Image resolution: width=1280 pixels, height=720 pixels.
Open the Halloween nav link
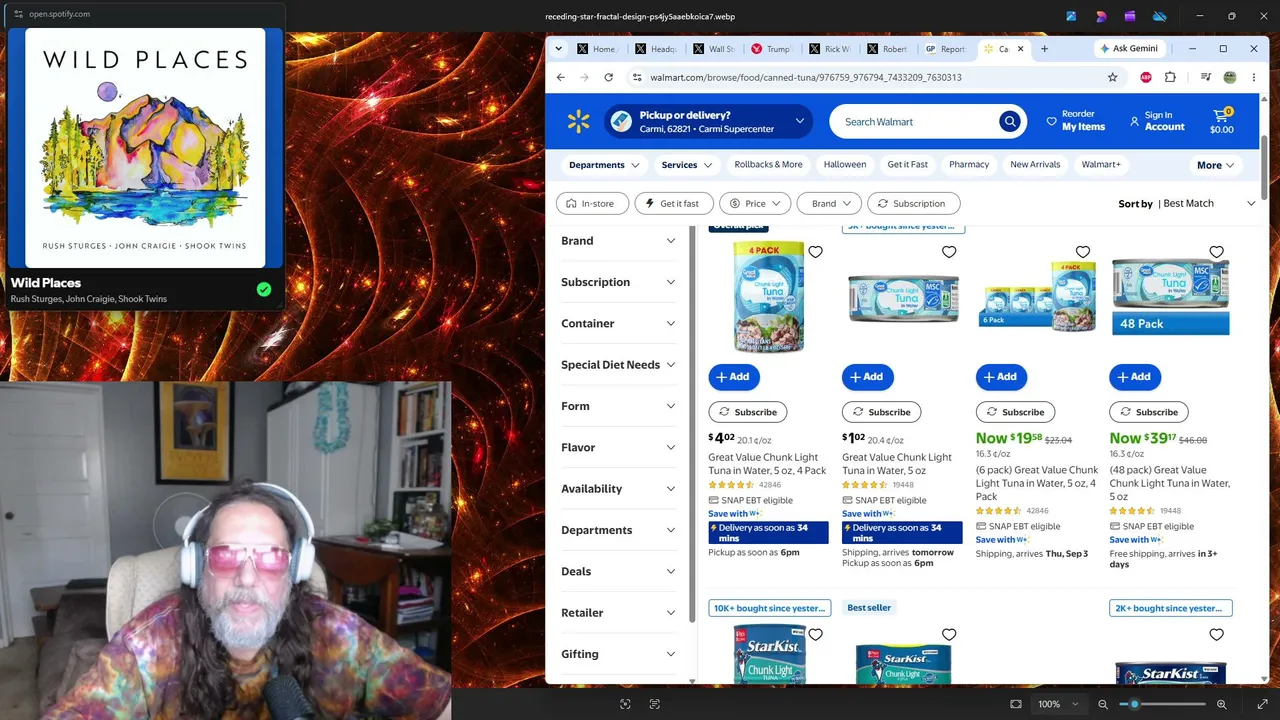[x=845, y=165]
